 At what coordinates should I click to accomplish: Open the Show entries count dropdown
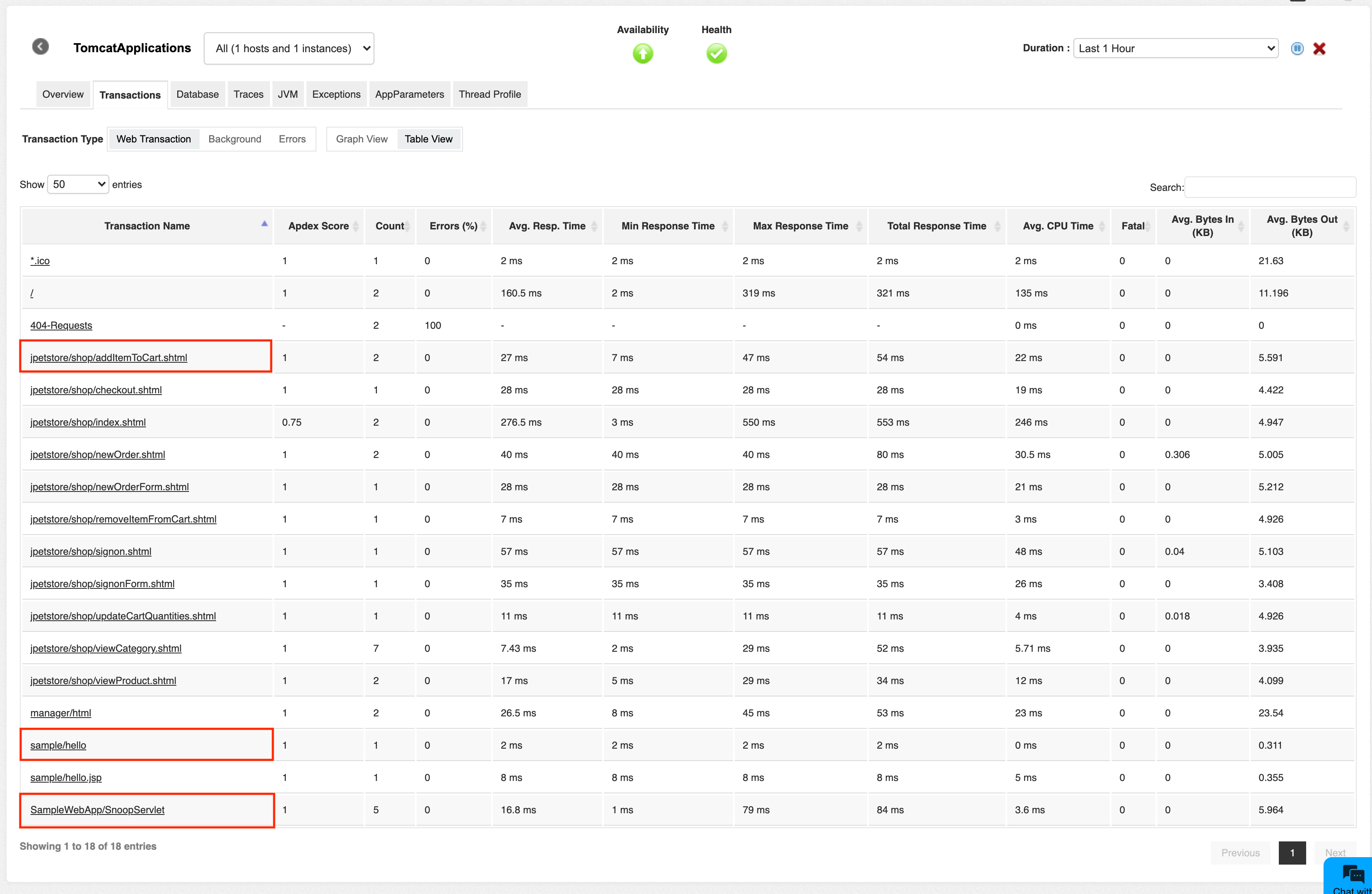78,184
